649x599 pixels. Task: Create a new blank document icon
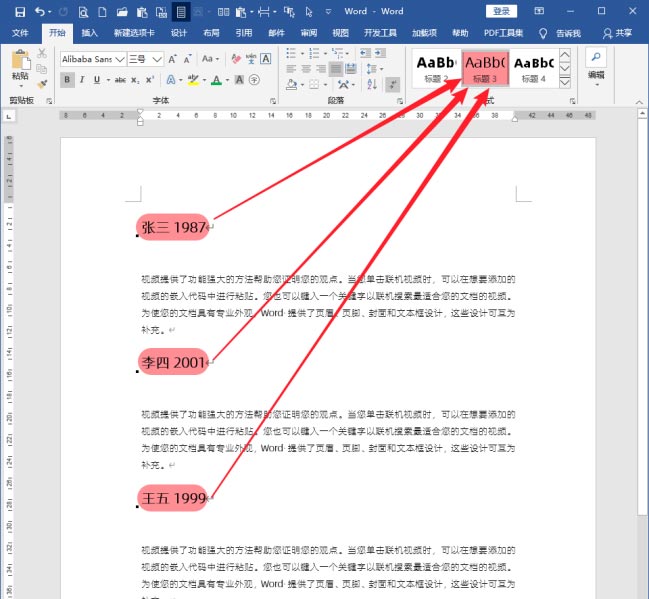(x=102, y=12)
